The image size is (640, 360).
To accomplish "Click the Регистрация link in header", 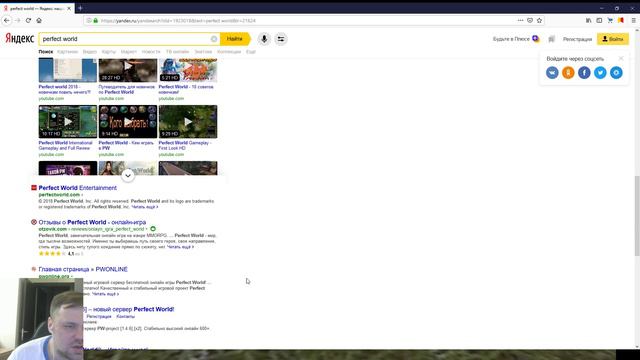I will click(x=577, y=39).
